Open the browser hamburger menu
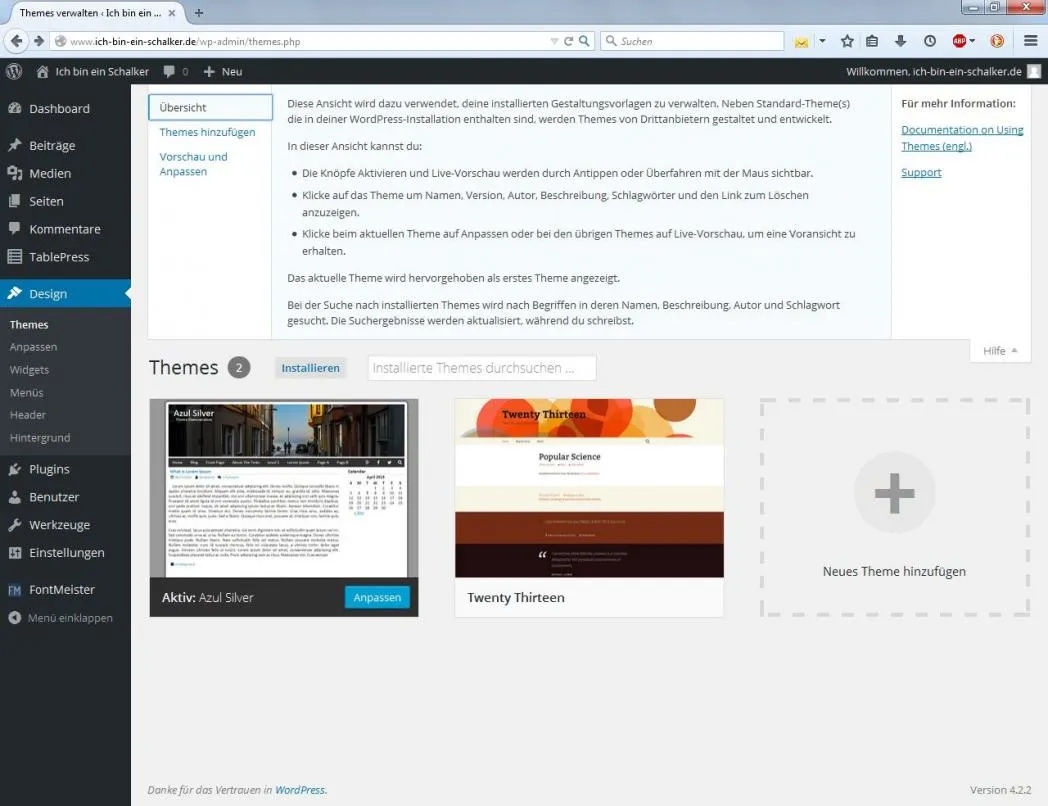This screenshot has height=806, width=1048. (1031, 41)
